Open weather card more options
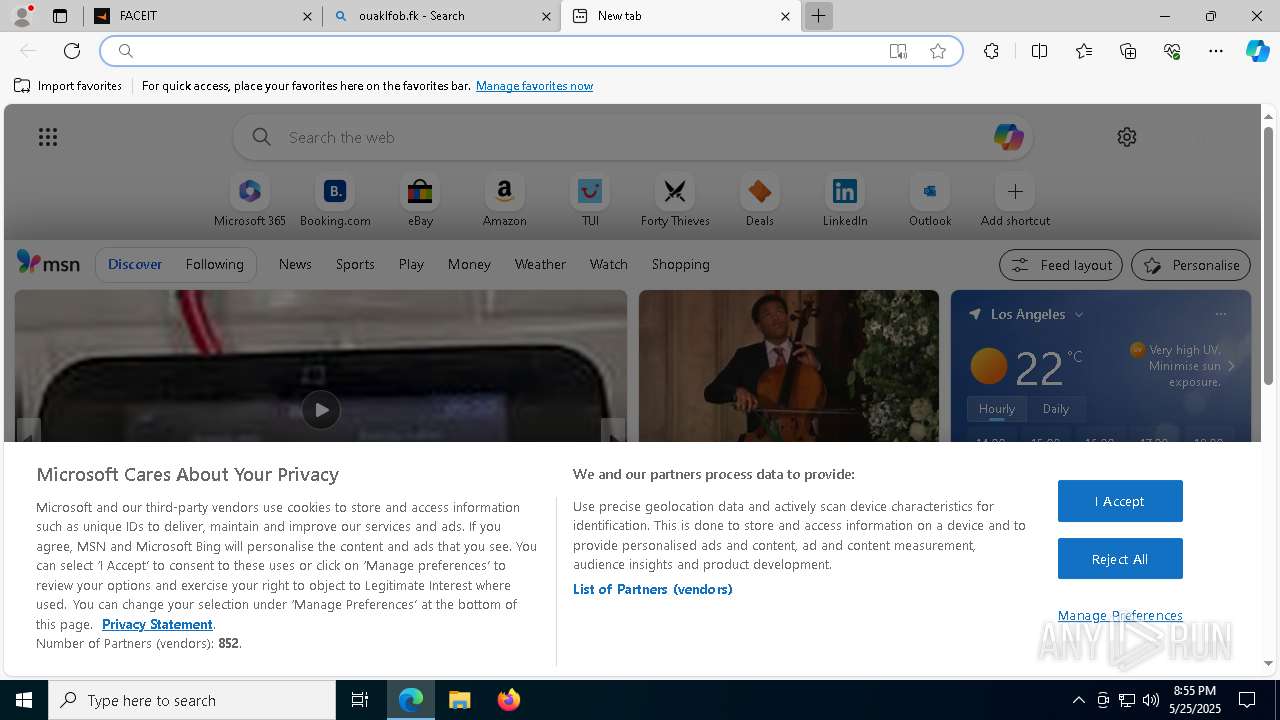This screenshot has width=1280, height=720. coord(1220,314)
